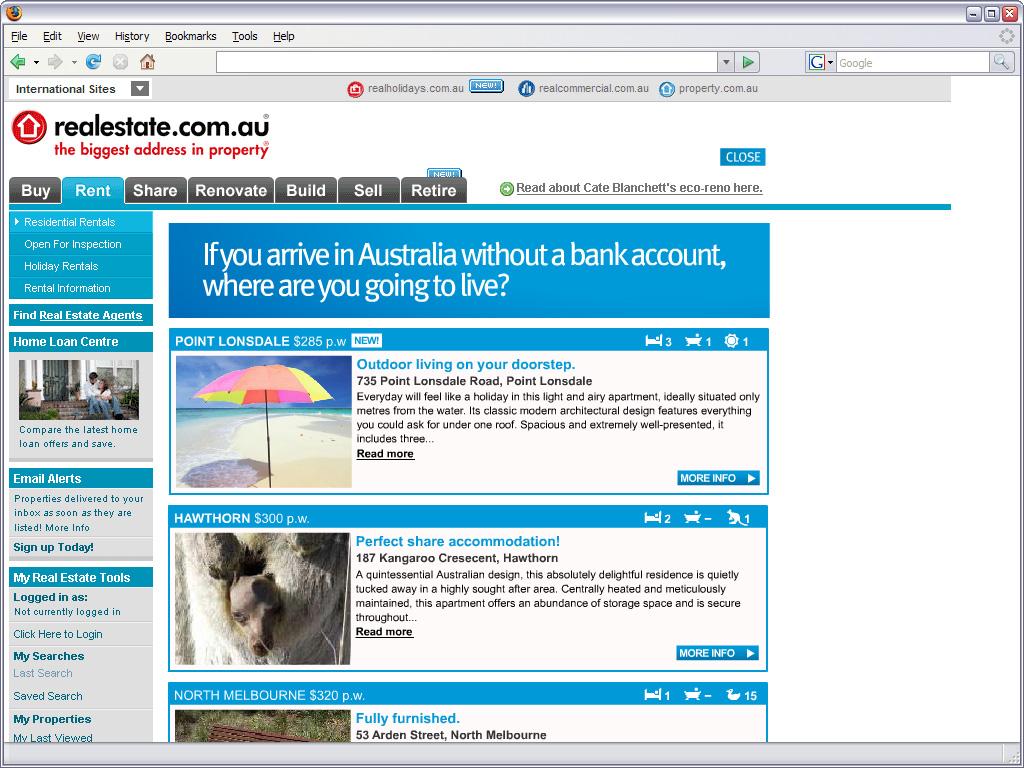Click the green Go button beside address bar
Viewport: 1024px width, 768px height.
[748, 63]
